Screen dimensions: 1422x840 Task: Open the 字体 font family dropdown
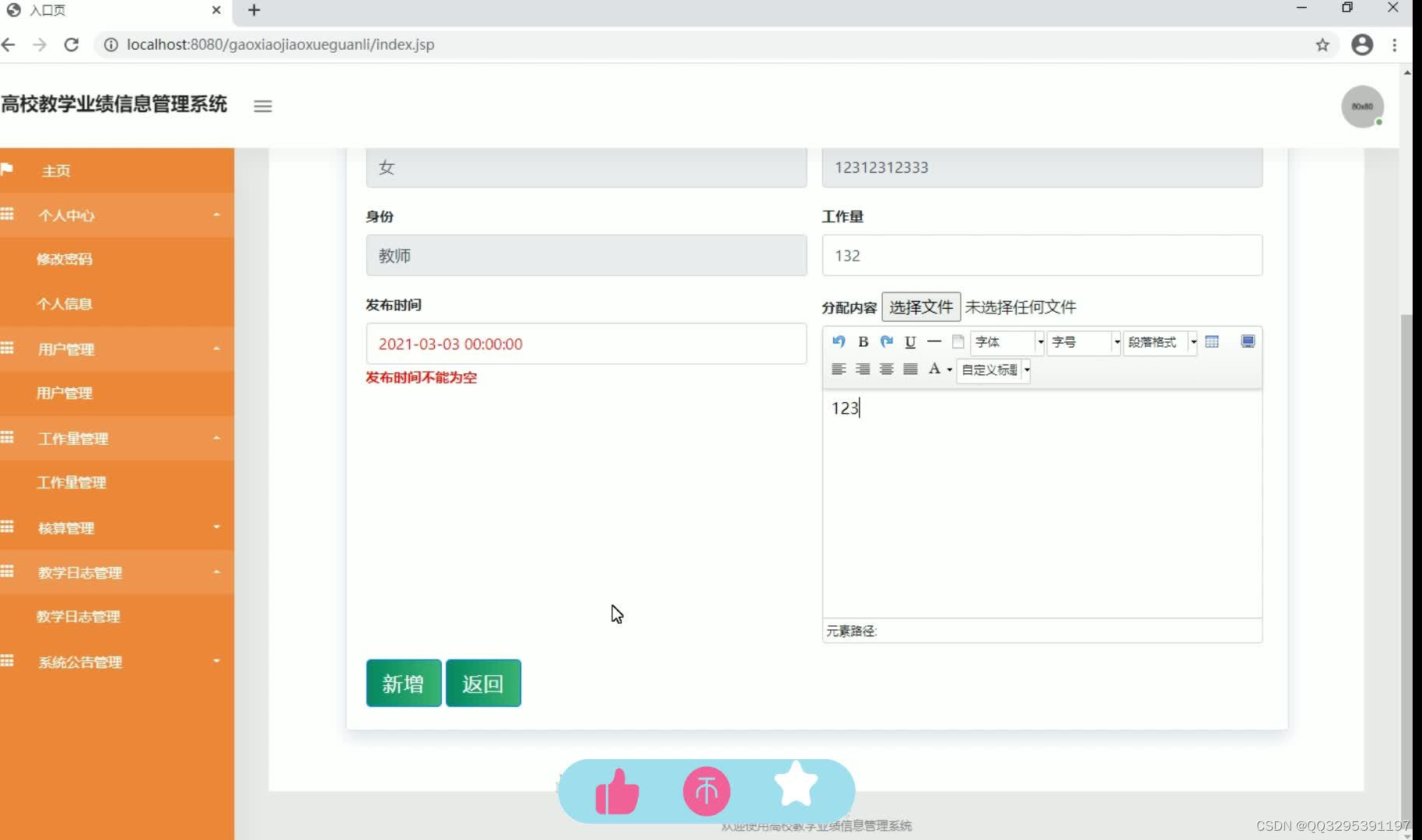click(1007, 342)
